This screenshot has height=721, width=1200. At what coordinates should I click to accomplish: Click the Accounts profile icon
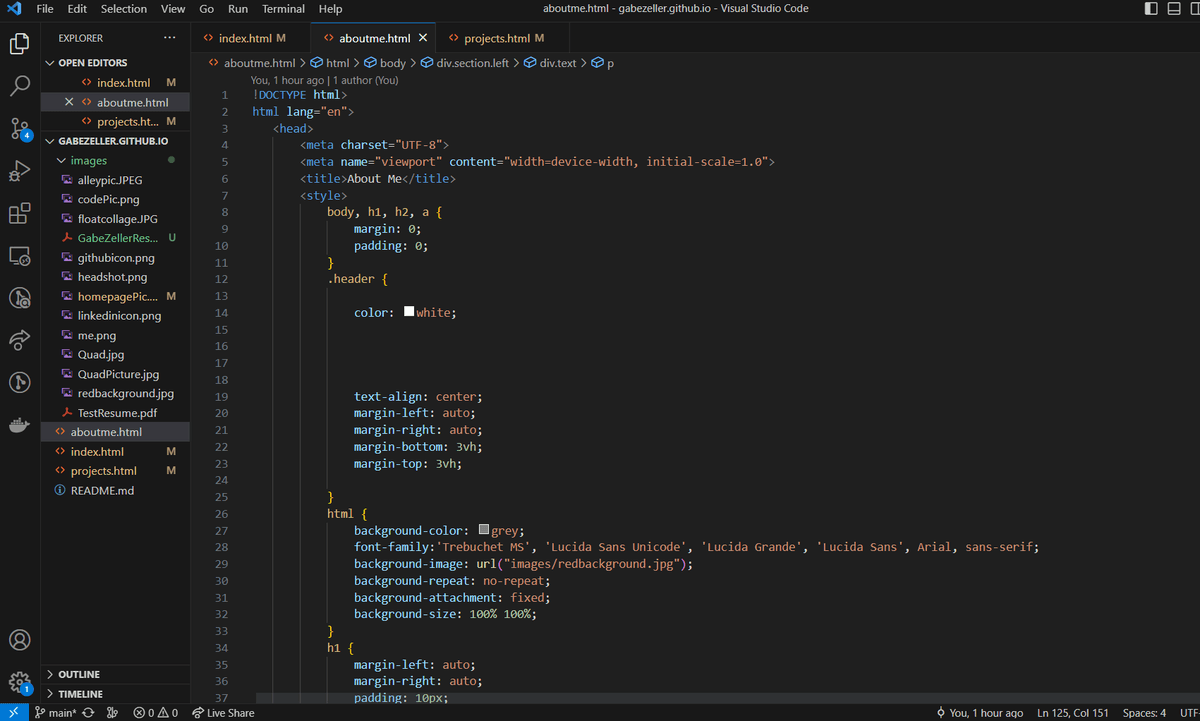(20, 640)
